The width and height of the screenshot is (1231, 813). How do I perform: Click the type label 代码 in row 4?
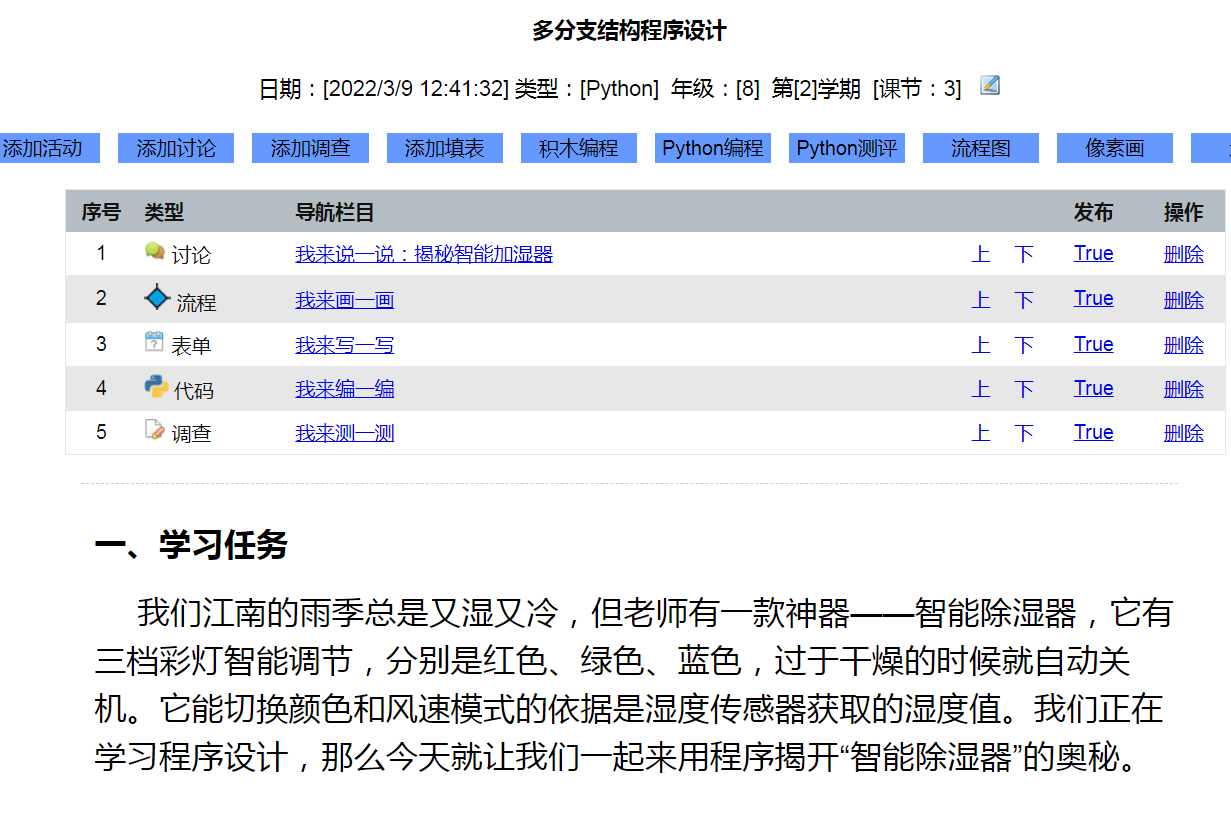tap(194, 390)
